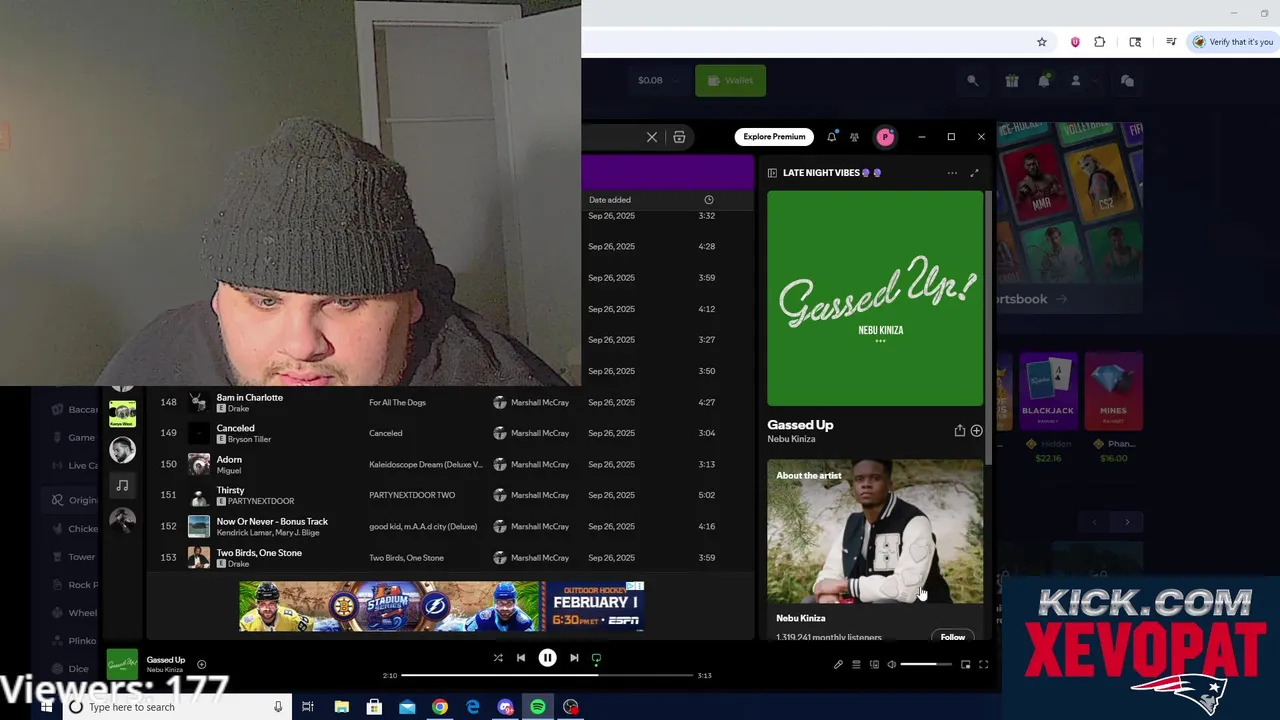Clear the Spotify search field with X

tap(652, 137)
